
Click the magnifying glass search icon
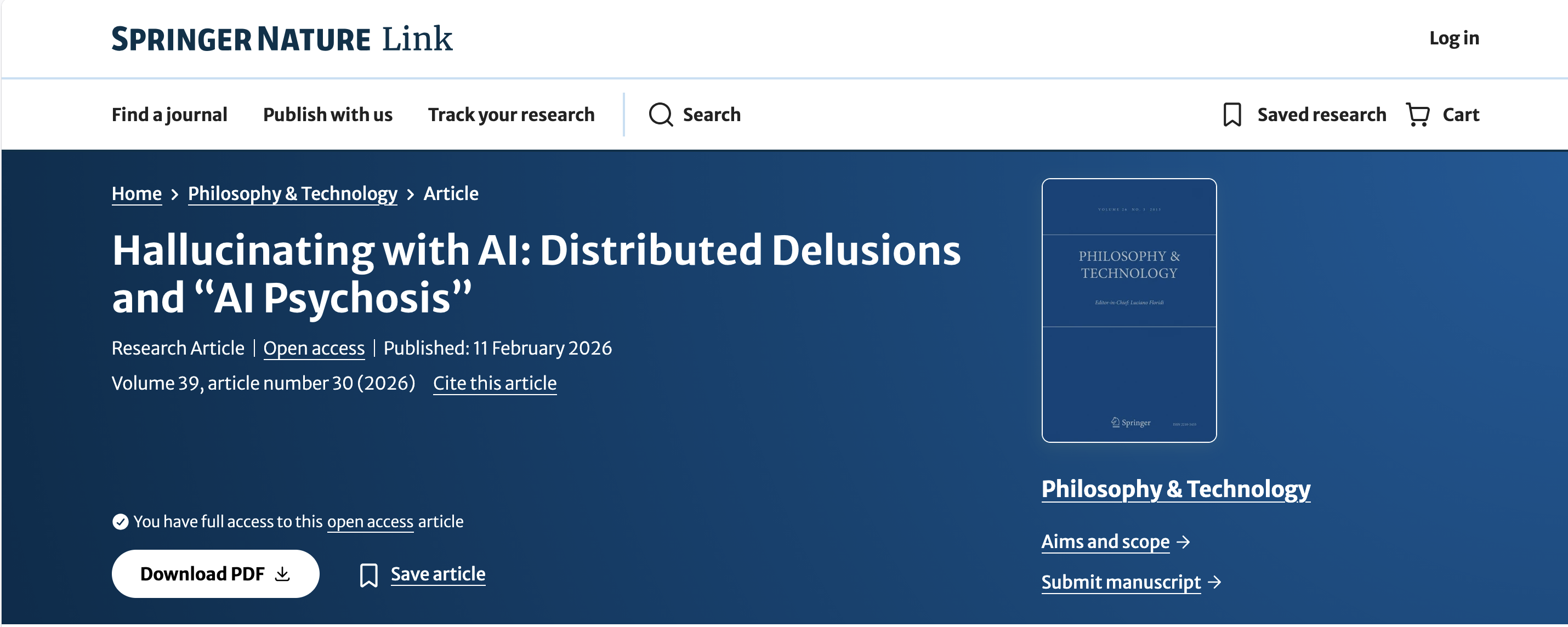coord(661,115)
